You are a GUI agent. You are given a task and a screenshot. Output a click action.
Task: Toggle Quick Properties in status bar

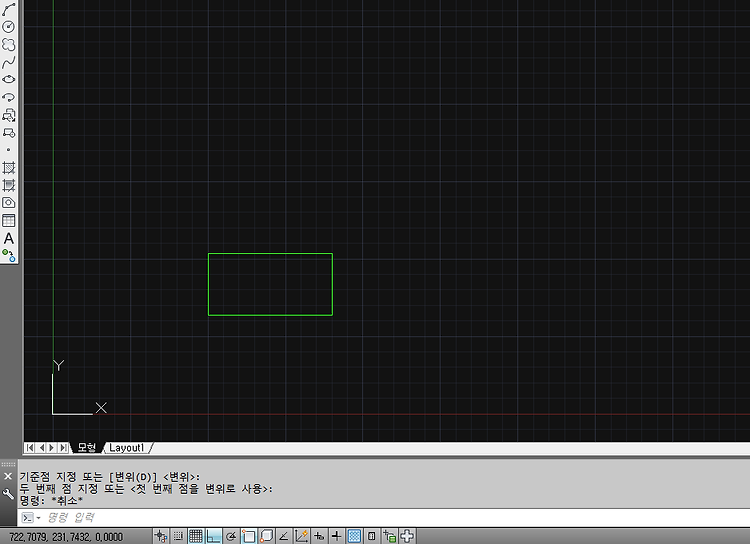point(372,536)
